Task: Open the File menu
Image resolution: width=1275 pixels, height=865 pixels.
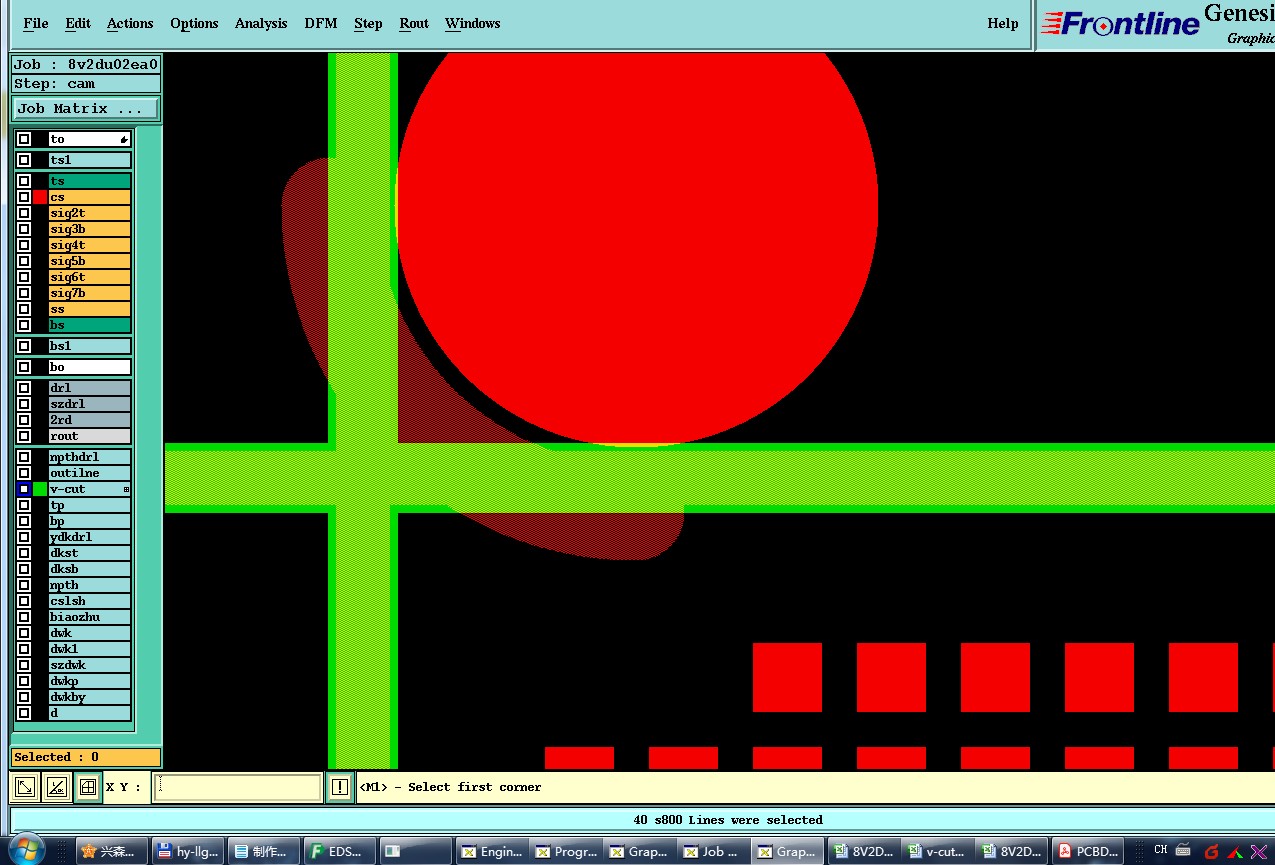Action: pos(35,23)
